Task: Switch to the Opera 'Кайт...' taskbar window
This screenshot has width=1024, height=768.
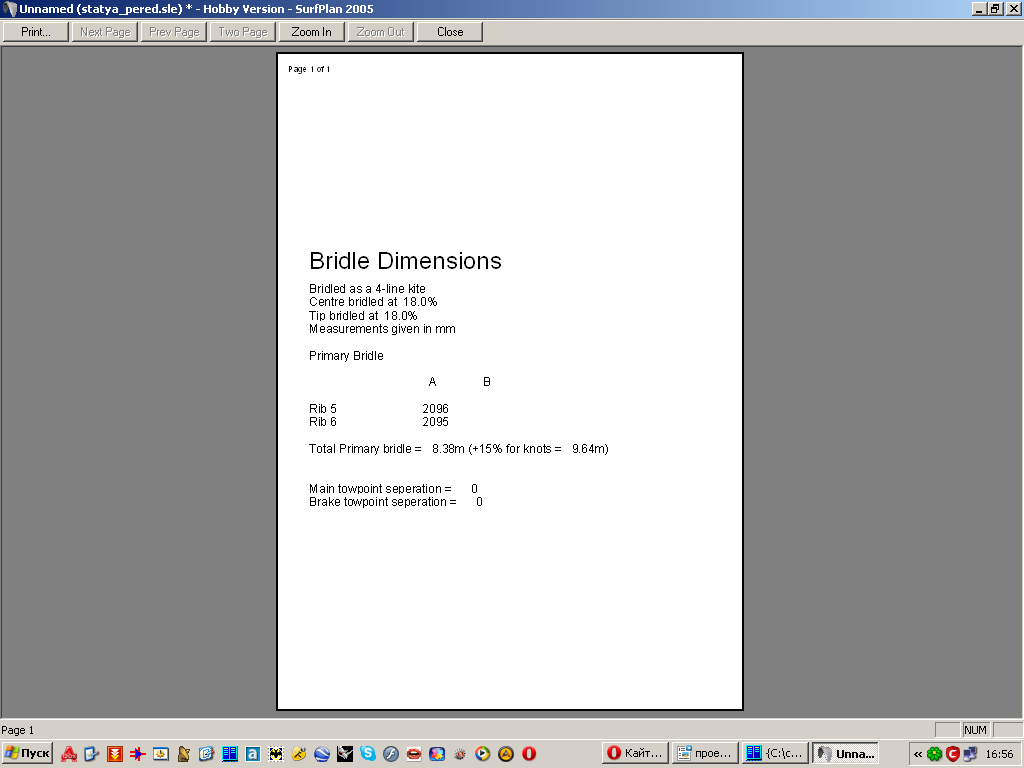Action: pyautogui.click(x=635, y=754)
